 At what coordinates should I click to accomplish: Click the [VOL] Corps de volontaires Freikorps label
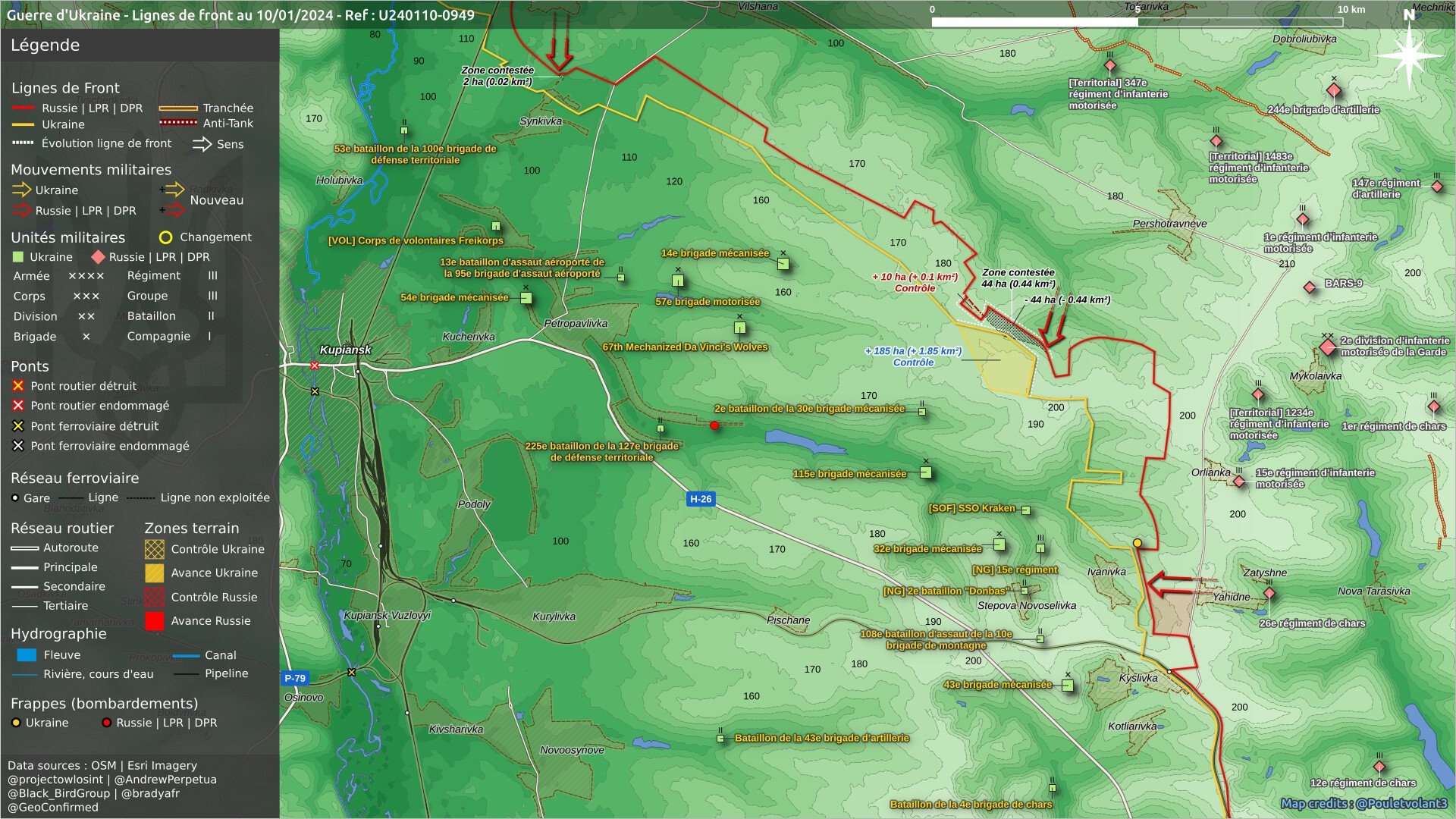point(416,241)
